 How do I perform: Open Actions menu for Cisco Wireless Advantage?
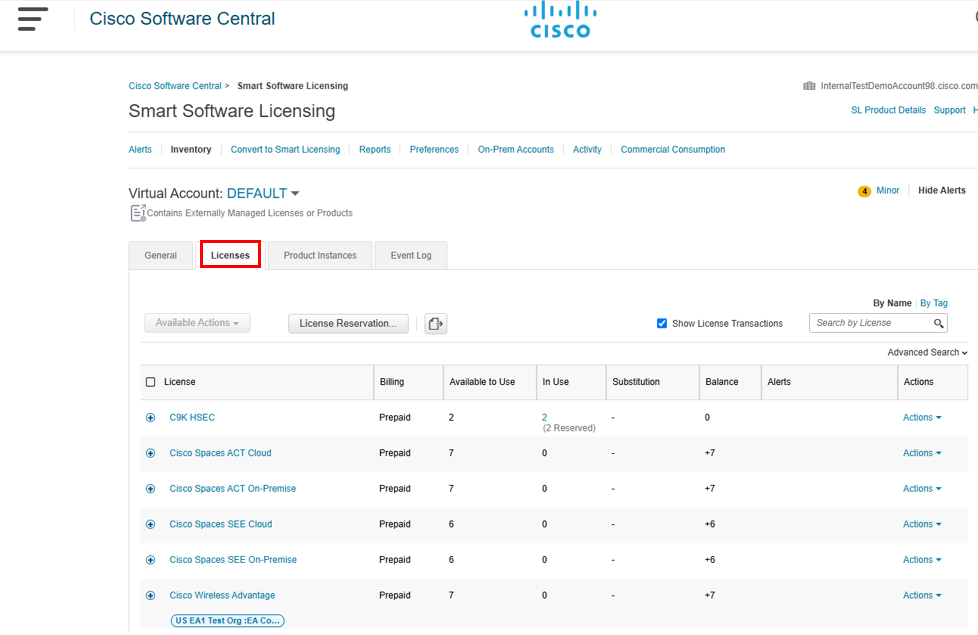click(x=922, y=595)
